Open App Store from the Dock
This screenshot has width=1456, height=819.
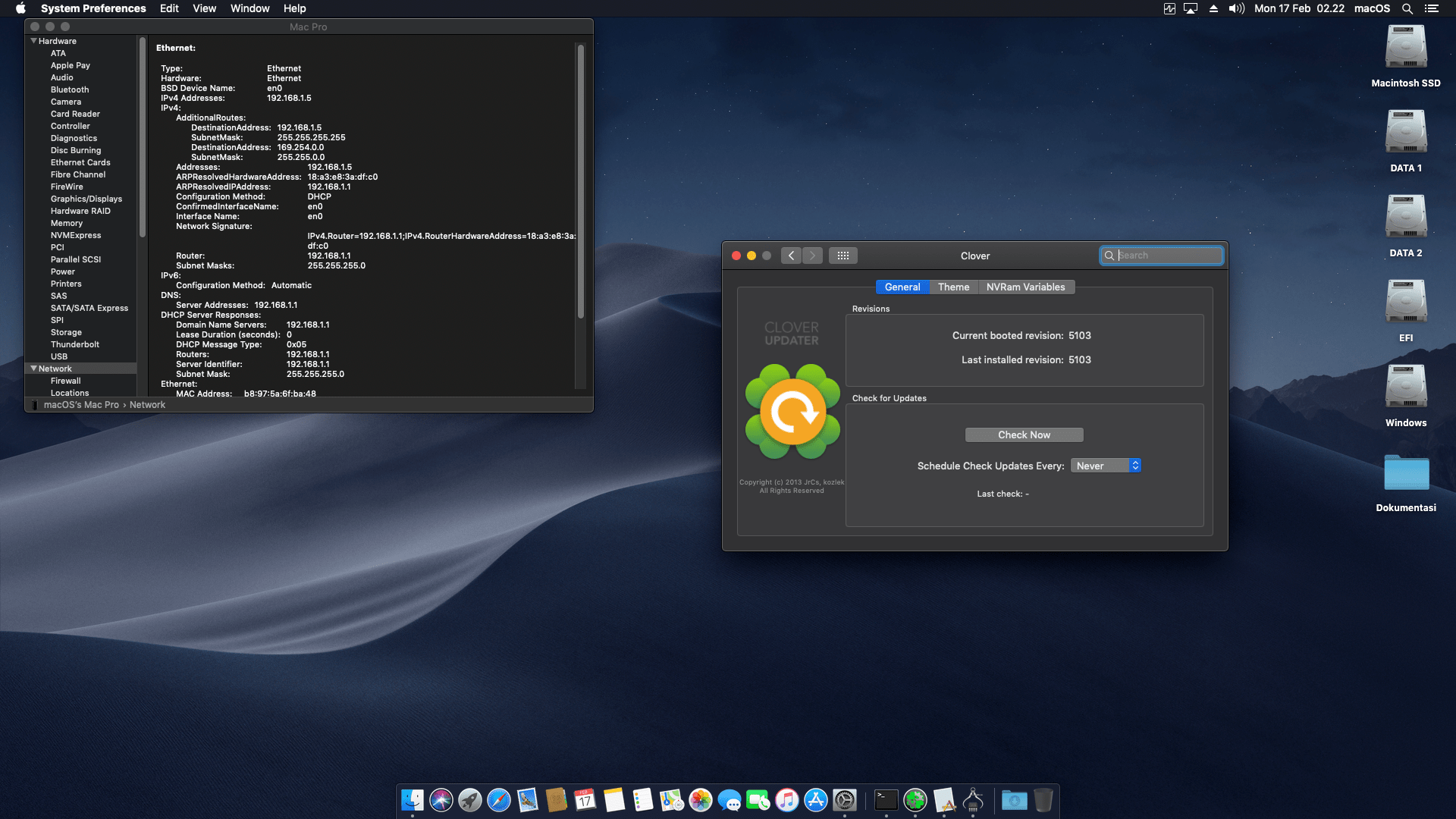tap(815, 800)
